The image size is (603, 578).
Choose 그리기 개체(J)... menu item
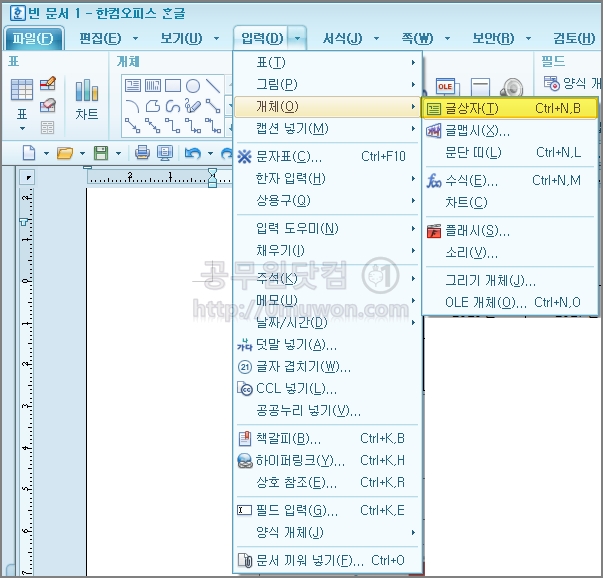[x=510, y=280]
